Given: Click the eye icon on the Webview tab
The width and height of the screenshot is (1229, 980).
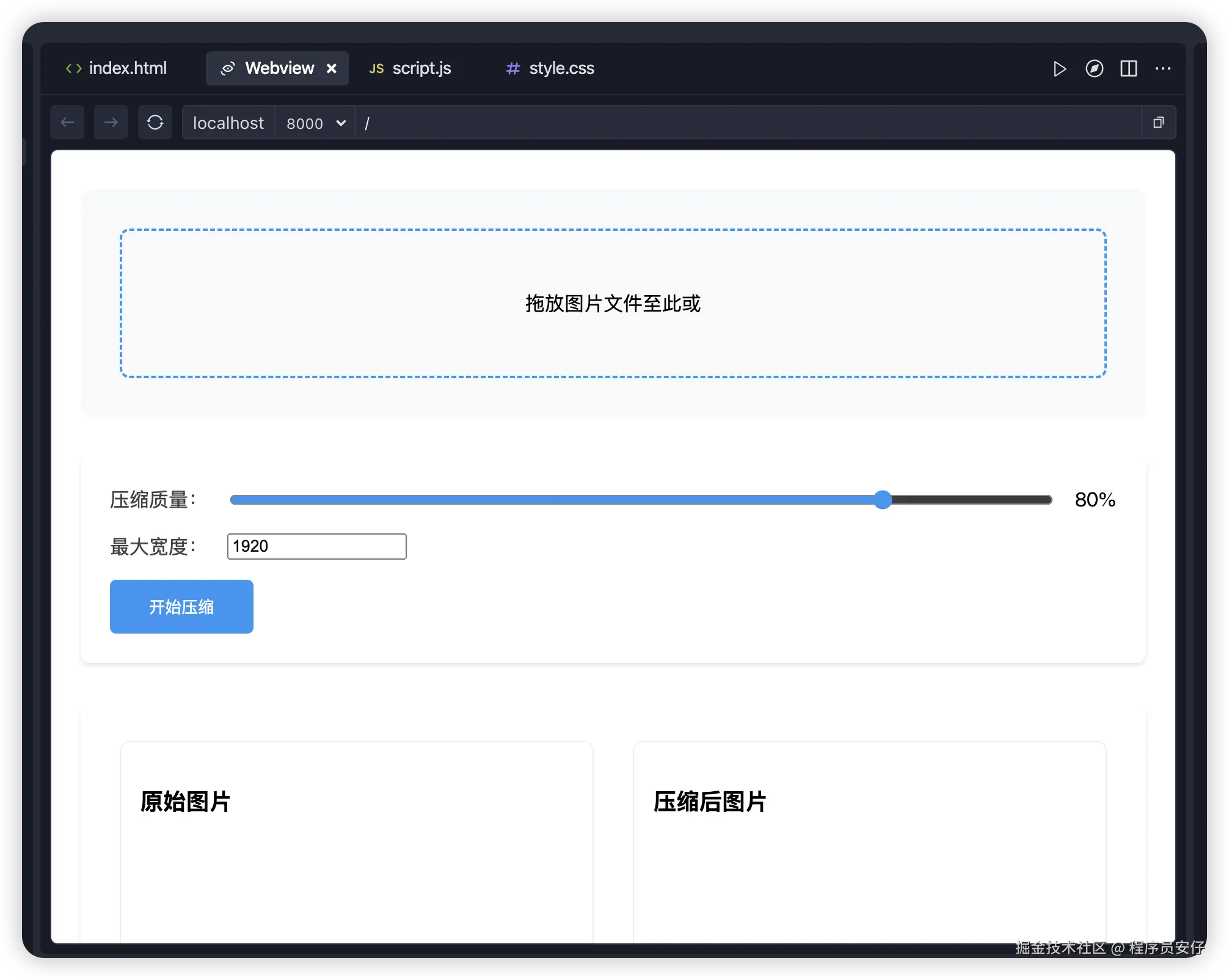Looking at the screenshot, I should pos(228,68).
